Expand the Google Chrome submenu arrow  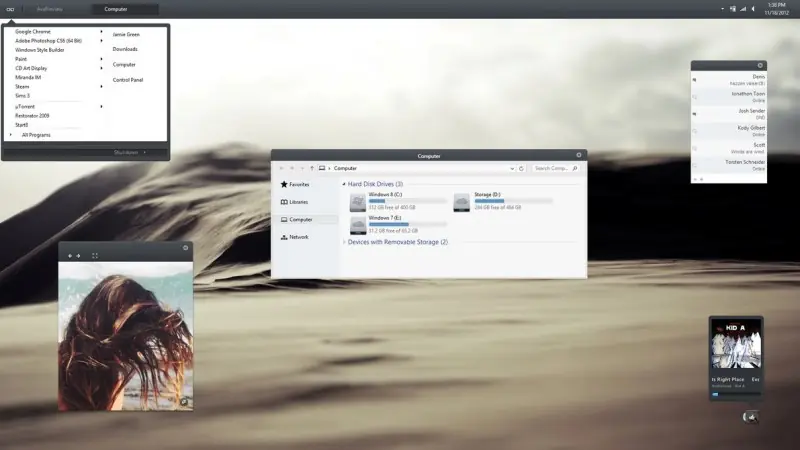tap(101, 32)
